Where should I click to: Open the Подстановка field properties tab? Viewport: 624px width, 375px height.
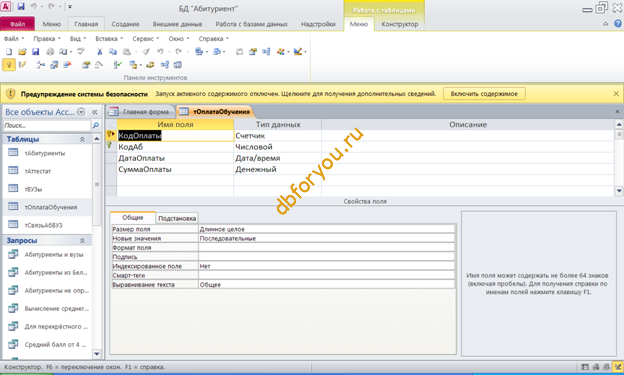[177, 218]
